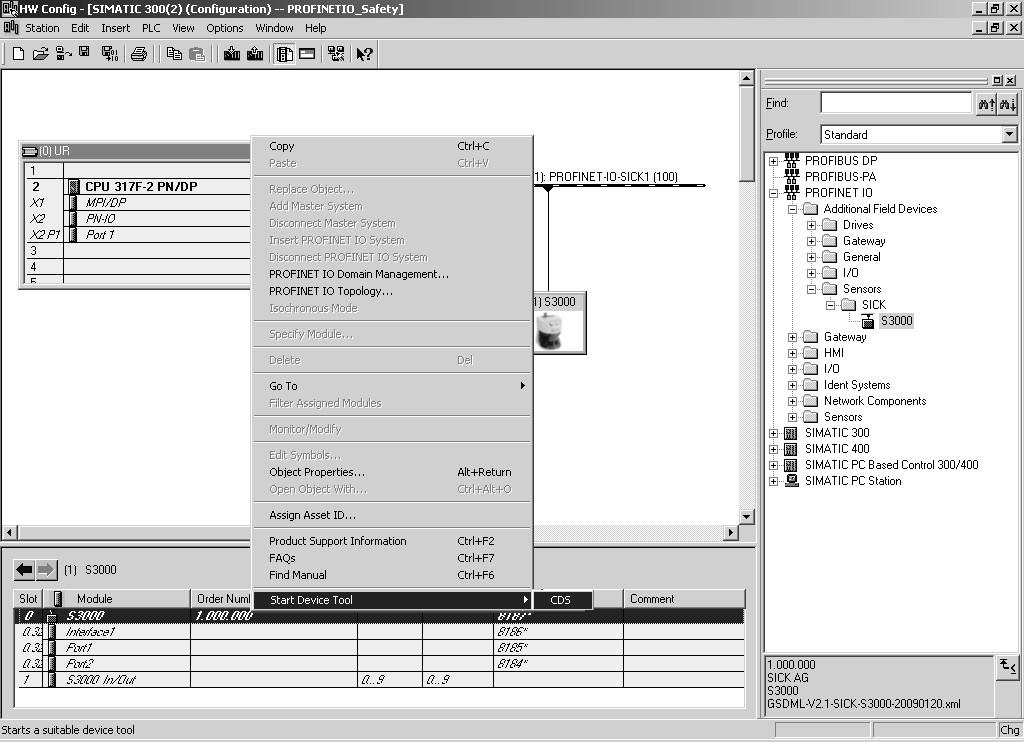Choose Copy in the context menu
Viewport: 1024px width, 742px height.
[392, 146]
